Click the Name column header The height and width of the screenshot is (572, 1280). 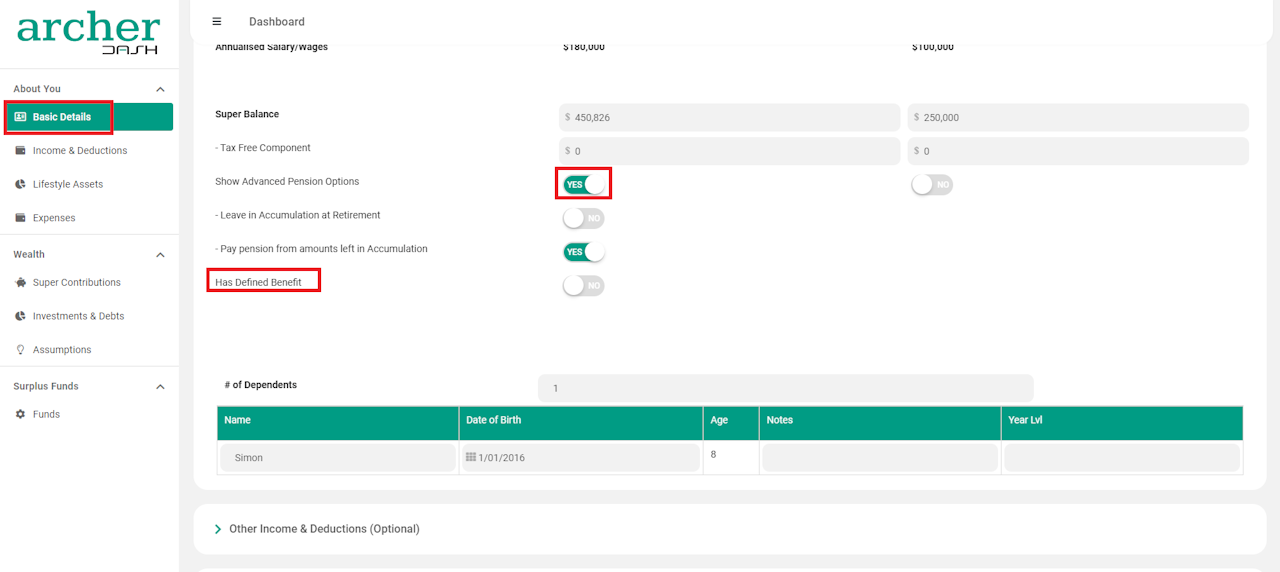[x=338, y=421]
